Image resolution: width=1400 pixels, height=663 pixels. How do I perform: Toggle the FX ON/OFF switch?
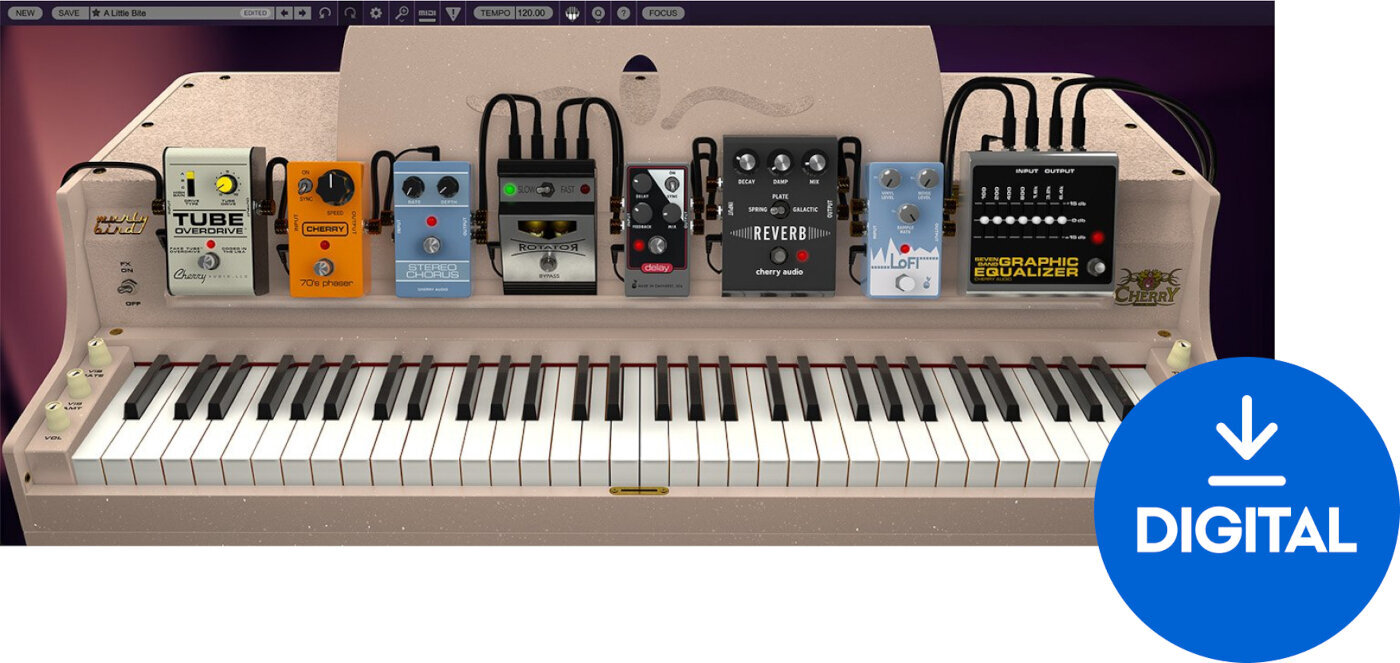(128, 286)
